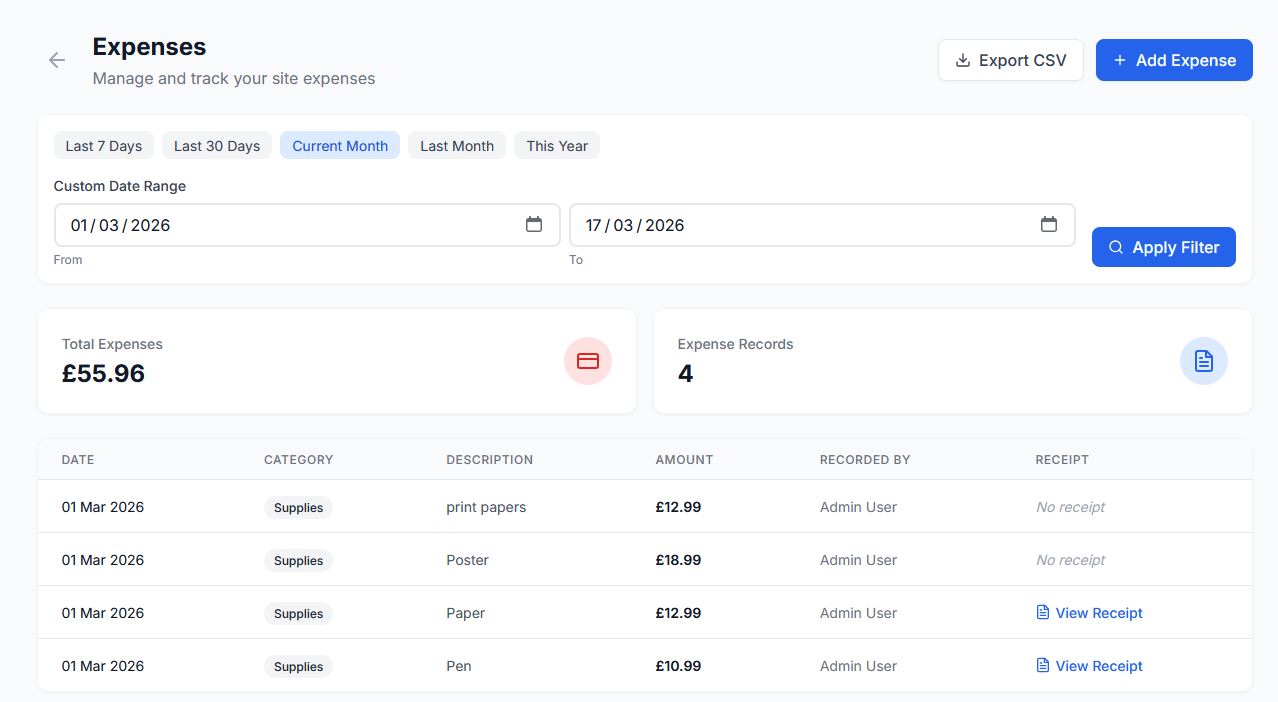Select the 'Poster' description cell

coord(468,560)
